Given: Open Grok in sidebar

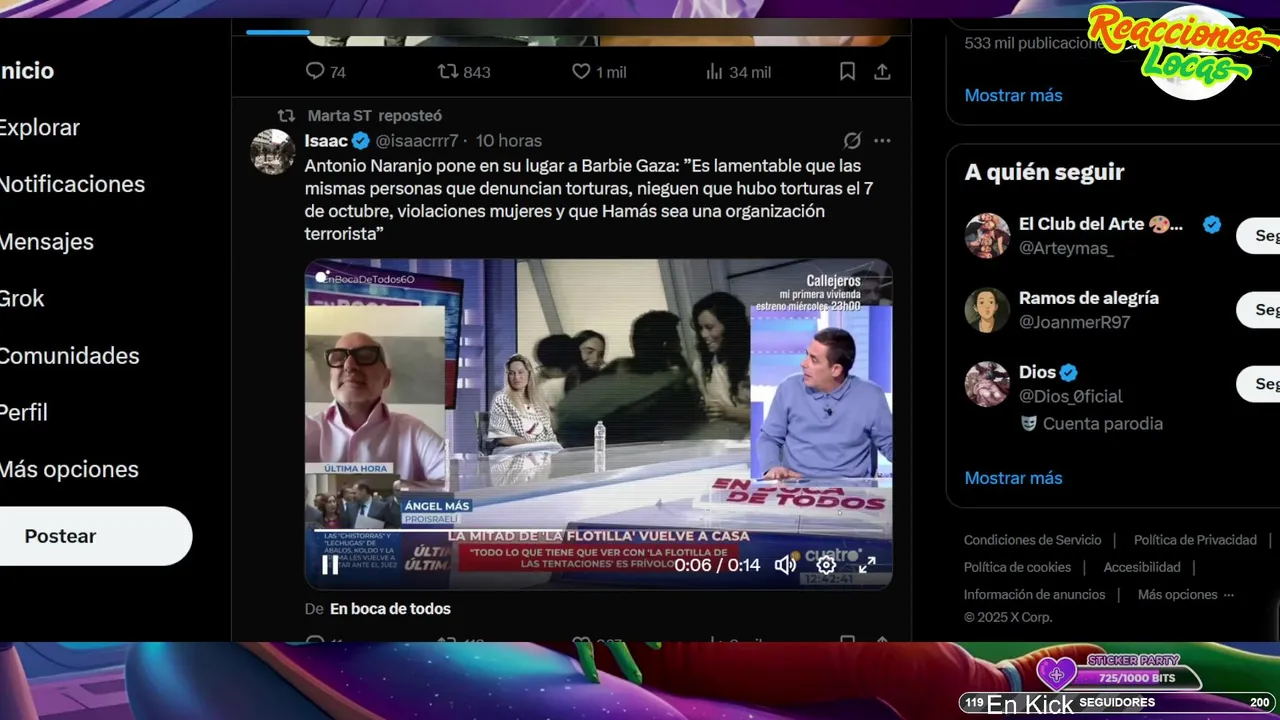Looking at the screenshot, I should [22, 298].
